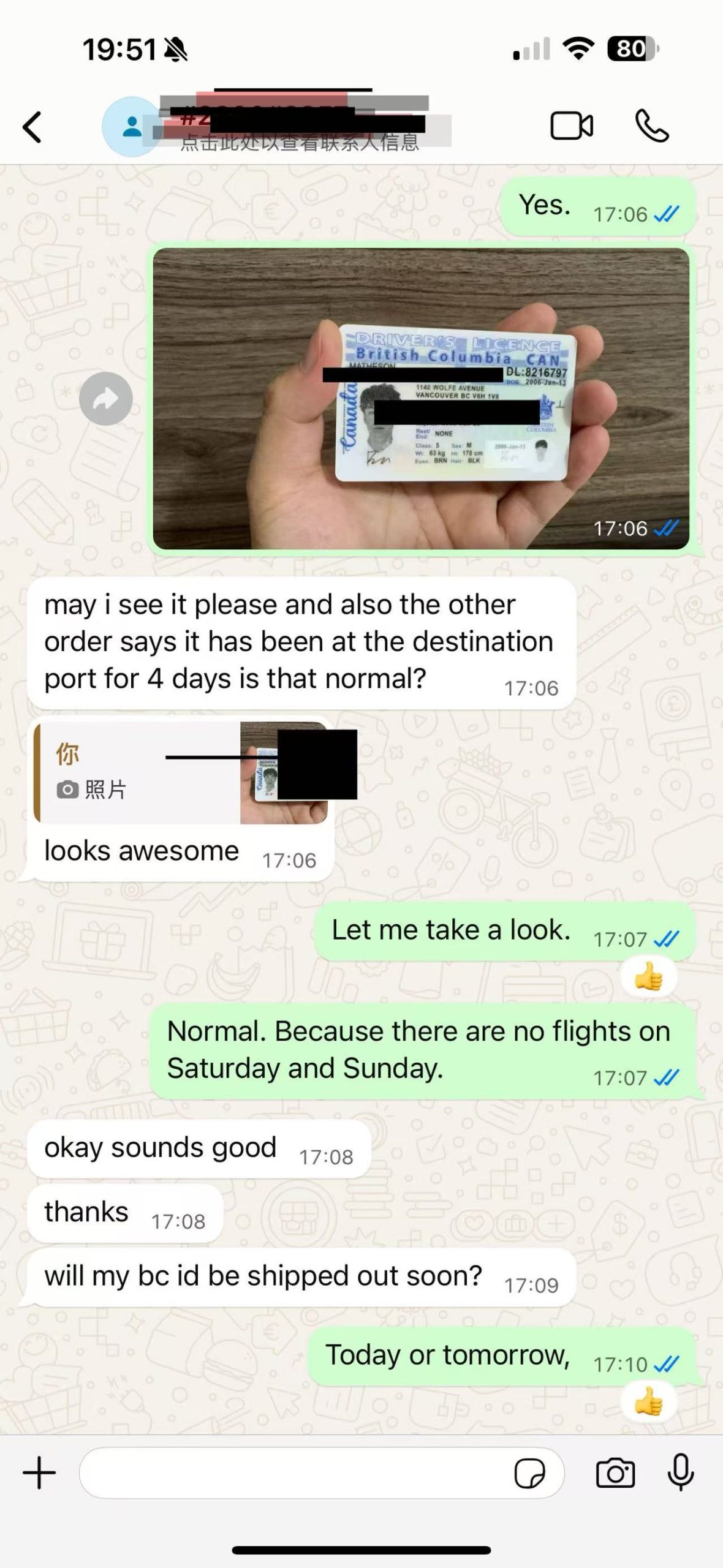This screenshot has width=723, height=1568.
Task: Tap thumbs-up reaction under 'Let me take a look'
Action: [649, 977]
